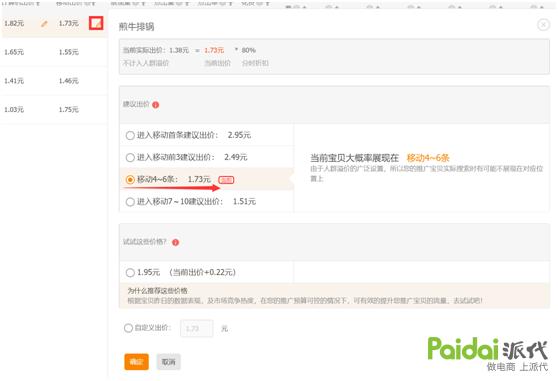Click the info icon next to 建议出价
Viewport: 558px width, 381px height.
[x=156, y=105]
